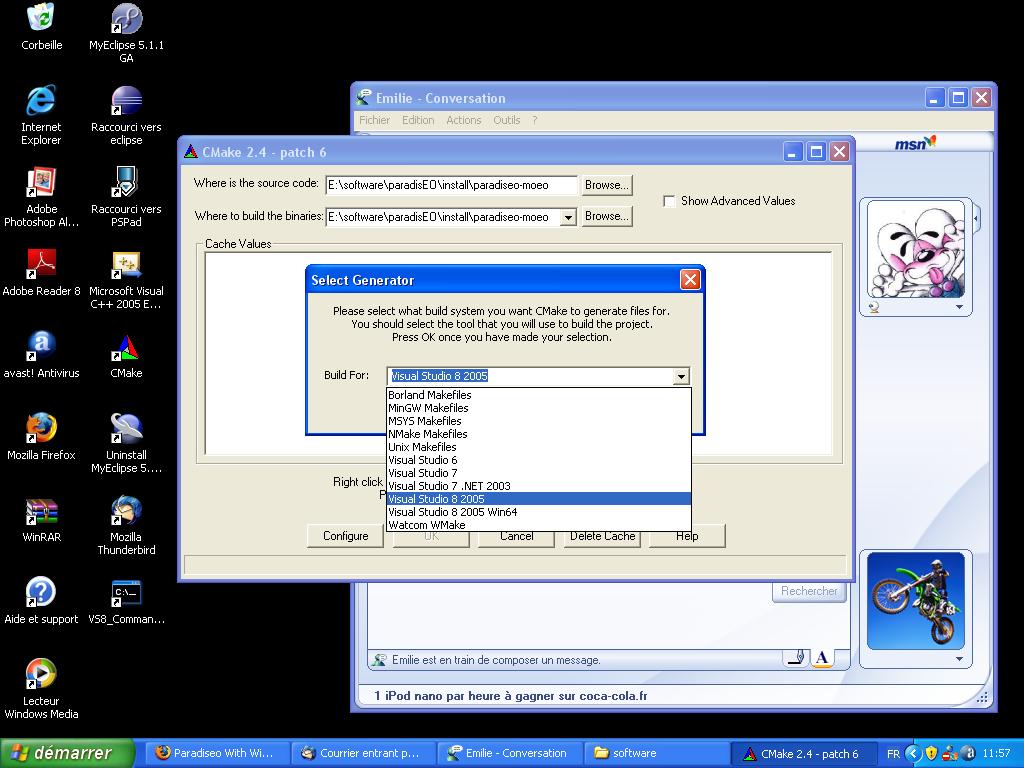Open Mozilla Thunderbird desktop icon
This screenshot has width=1024, height=768.
pyautogui.click(x=126, y=512)
